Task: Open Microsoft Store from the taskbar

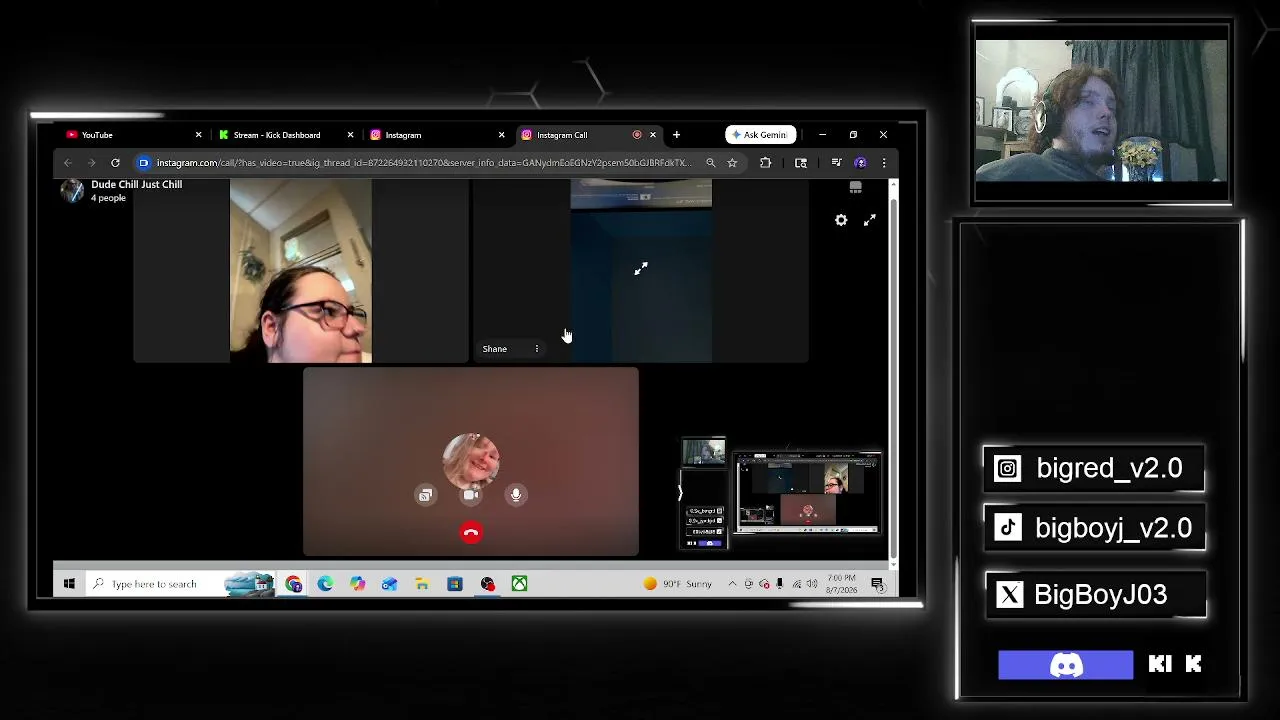Action: [x=455, y=584]
